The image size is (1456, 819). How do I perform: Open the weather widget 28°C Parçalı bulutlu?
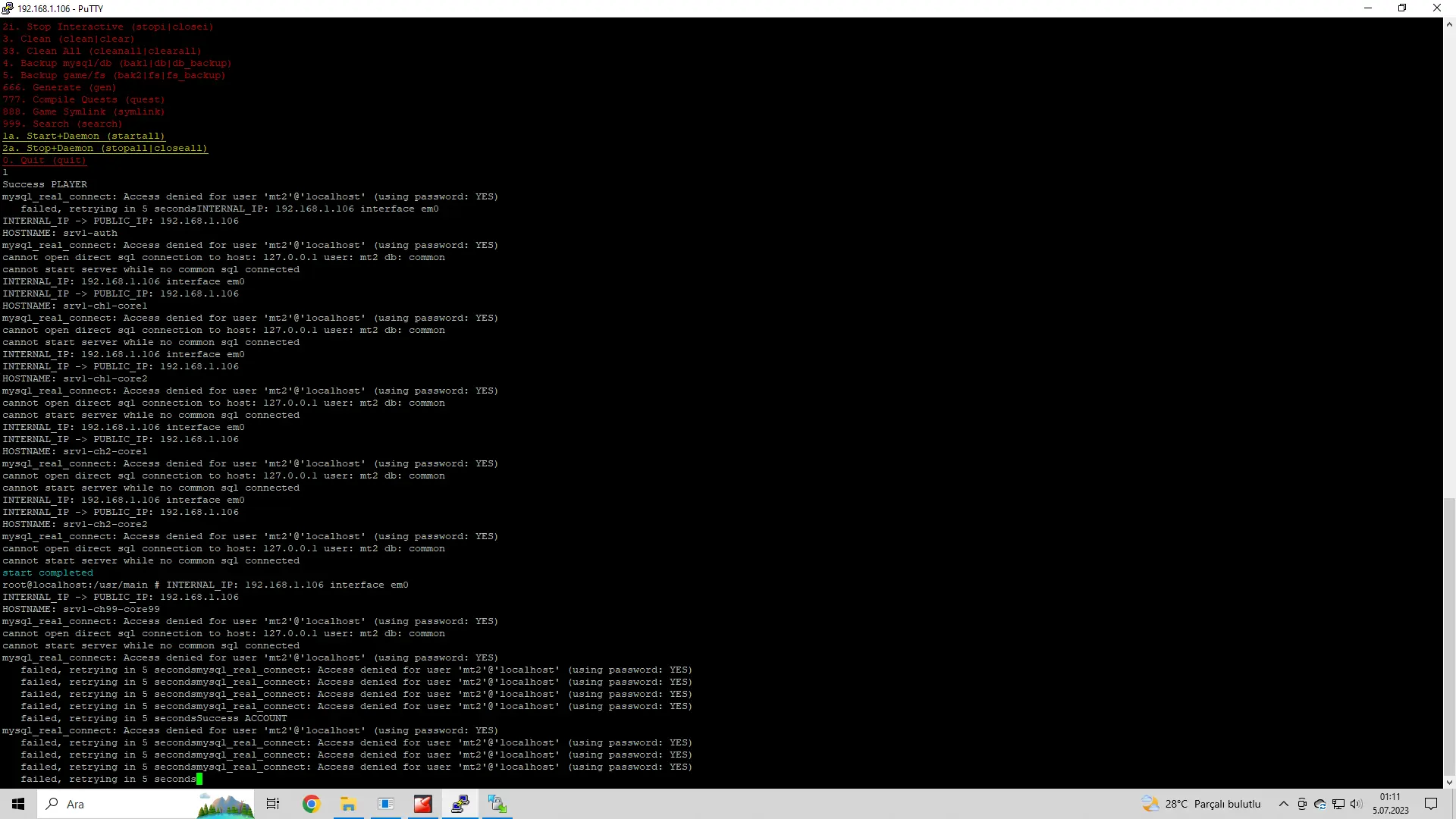[1202, 804]
